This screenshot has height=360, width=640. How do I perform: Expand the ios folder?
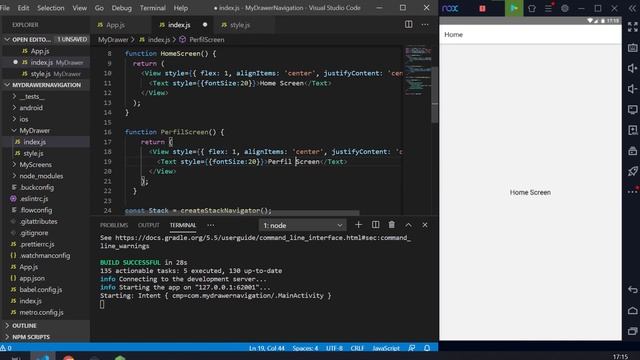point(24,119)
